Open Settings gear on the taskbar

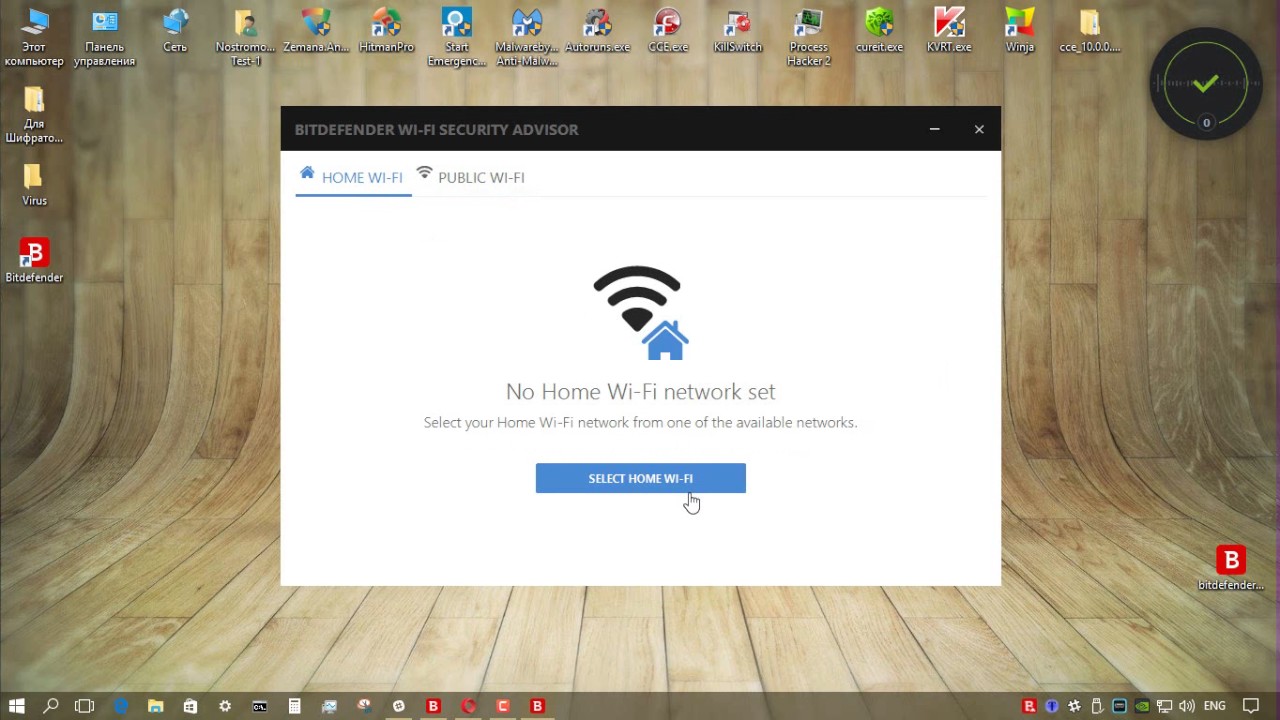click(225, 706)
